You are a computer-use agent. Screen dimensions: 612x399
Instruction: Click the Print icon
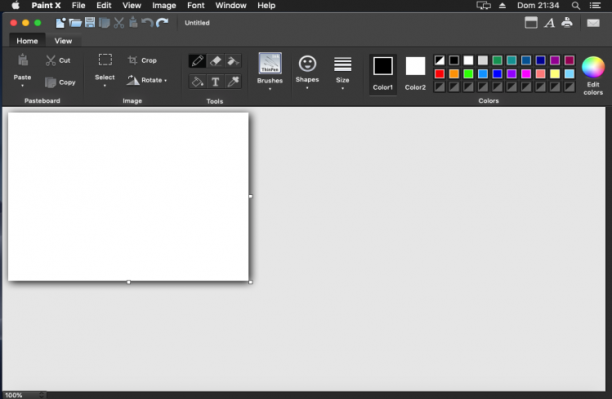point(567,23)
